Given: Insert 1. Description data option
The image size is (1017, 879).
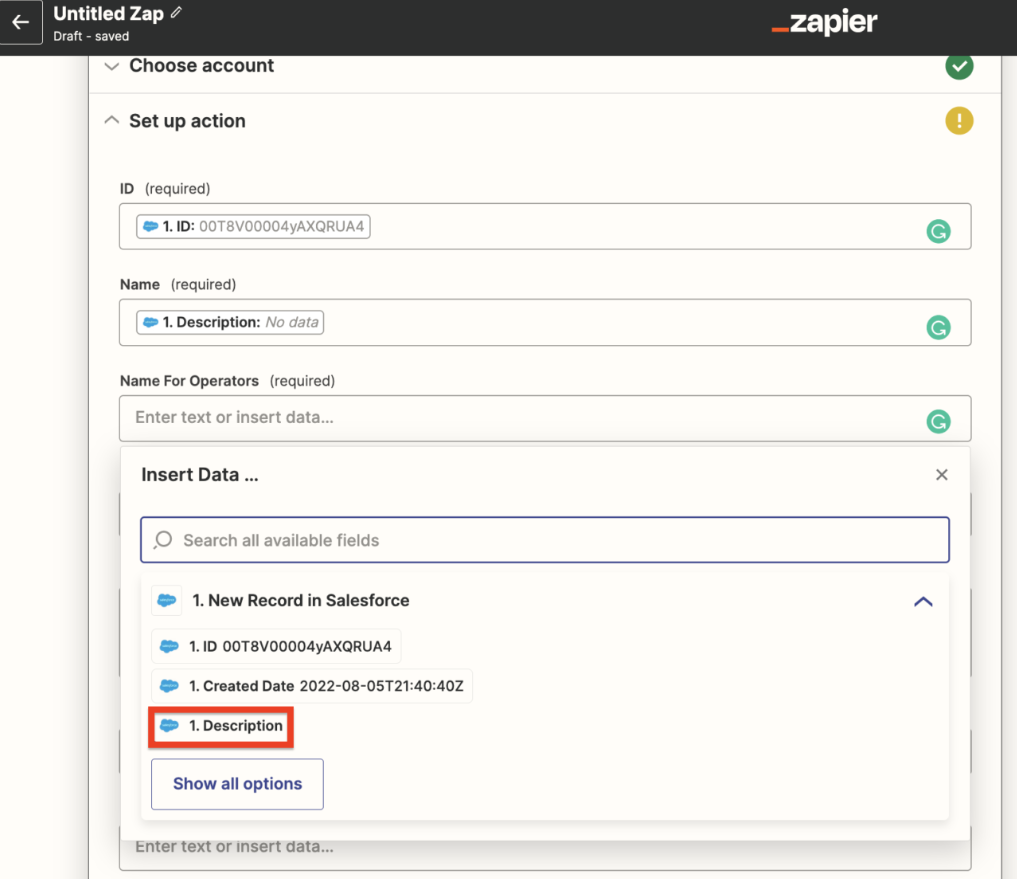Looking at the screenshot, I should 221,726.
